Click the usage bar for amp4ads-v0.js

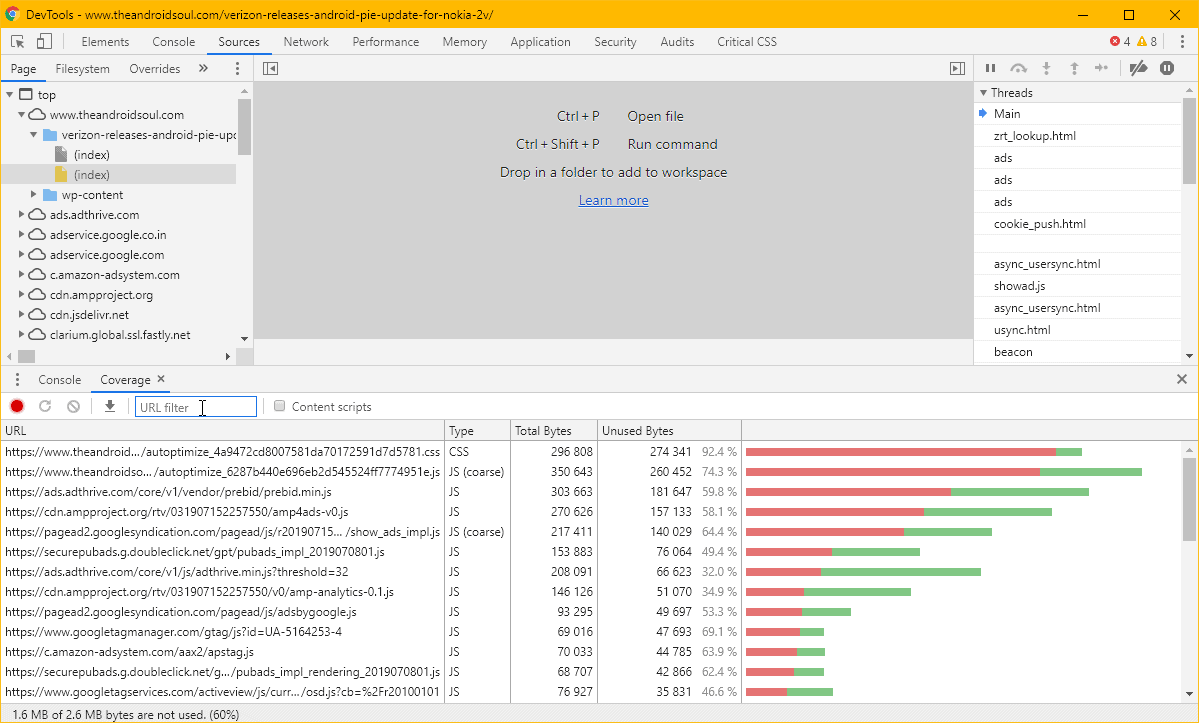point(900,511)
